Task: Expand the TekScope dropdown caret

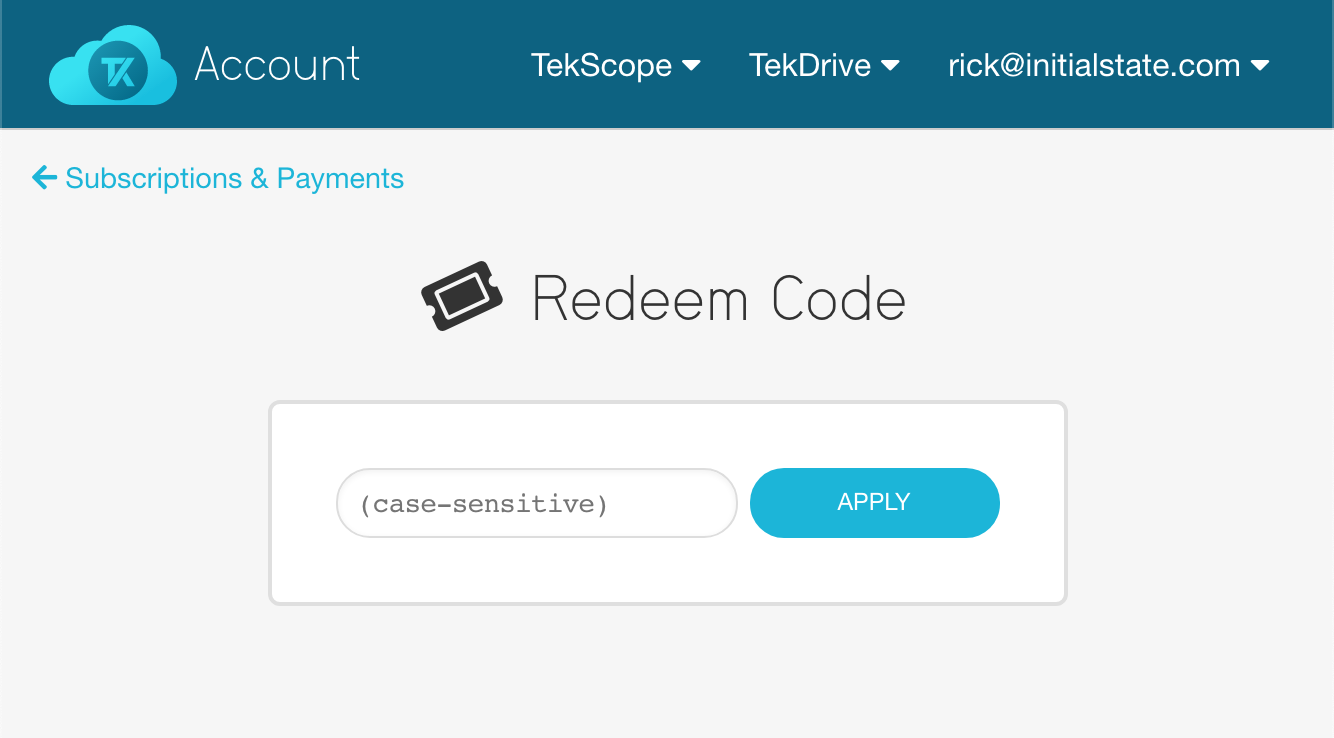Action: tap(691, 66)
